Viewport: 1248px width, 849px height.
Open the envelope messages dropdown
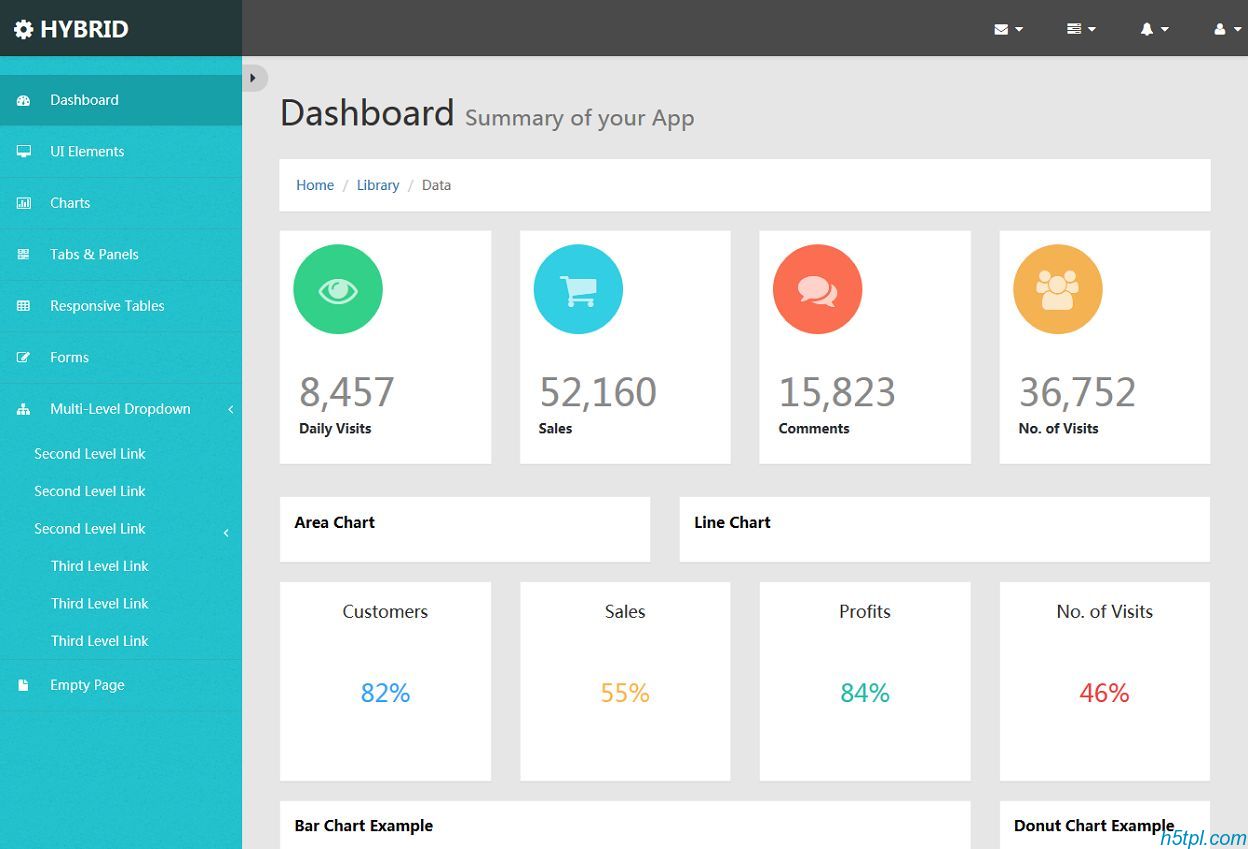1008,29
